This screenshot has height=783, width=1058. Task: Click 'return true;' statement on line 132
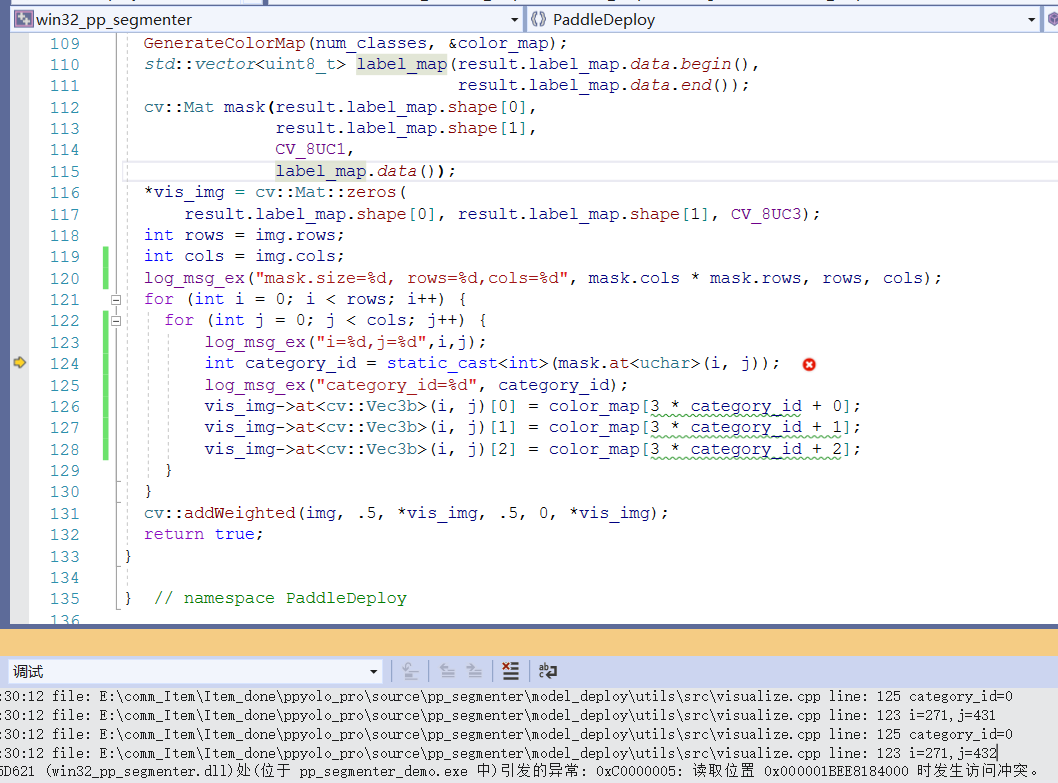(x=203, y=534)
